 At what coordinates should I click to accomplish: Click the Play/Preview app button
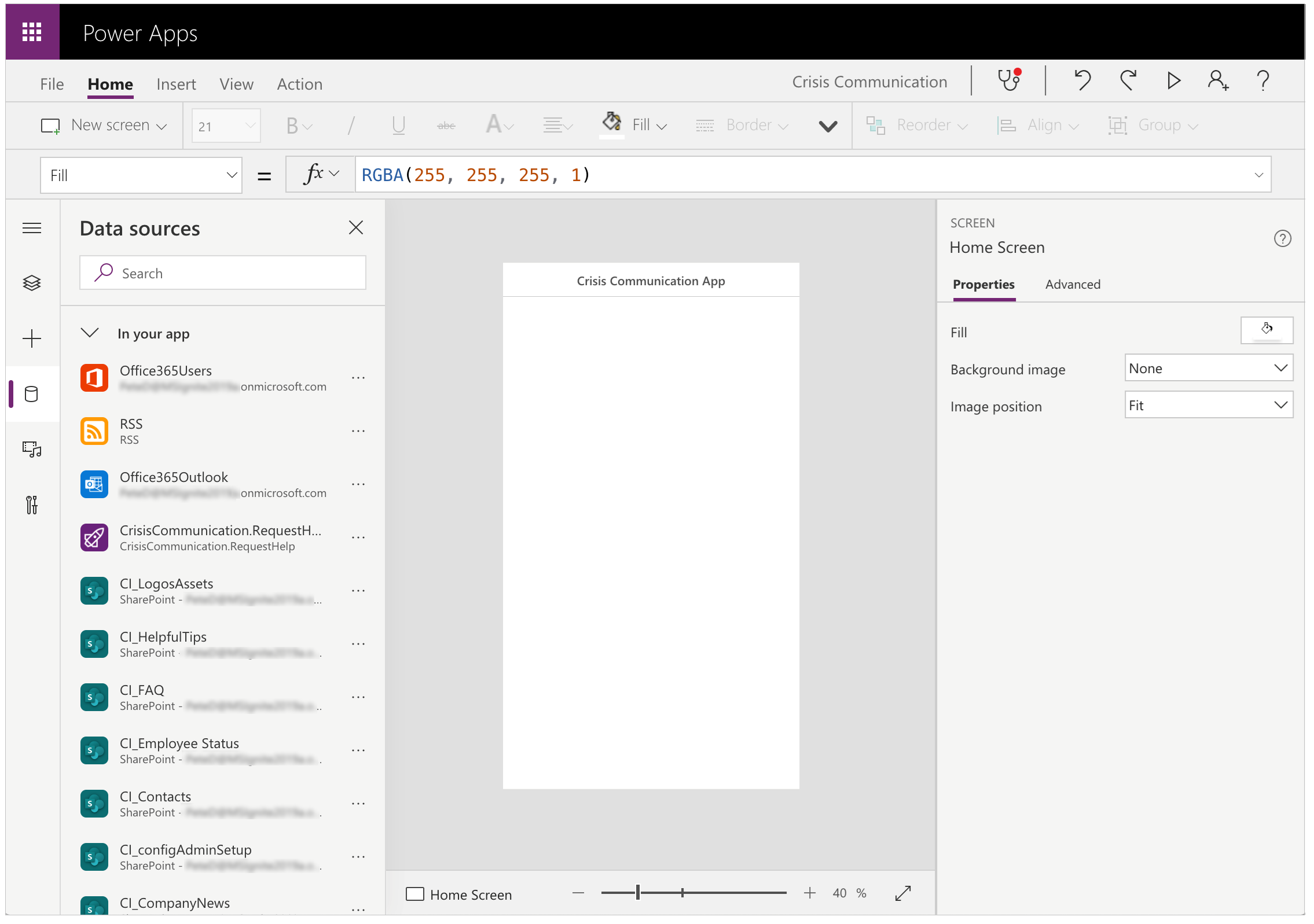tap(1173, 82)
